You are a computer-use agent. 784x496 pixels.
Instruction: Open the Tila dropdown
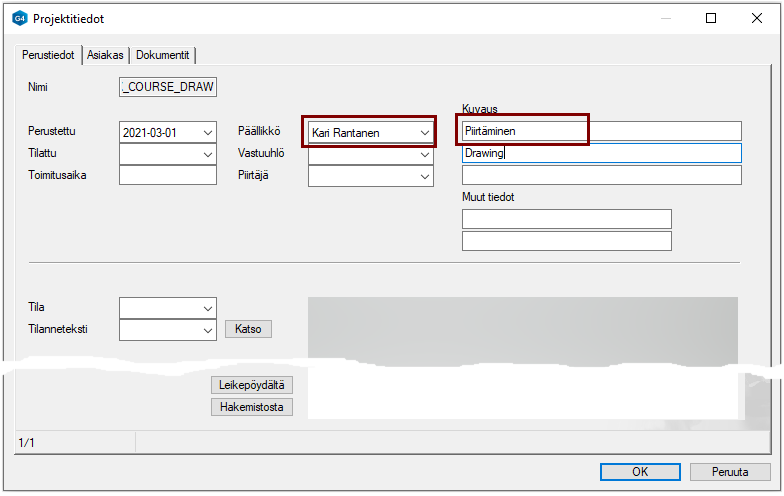(207, 307)
